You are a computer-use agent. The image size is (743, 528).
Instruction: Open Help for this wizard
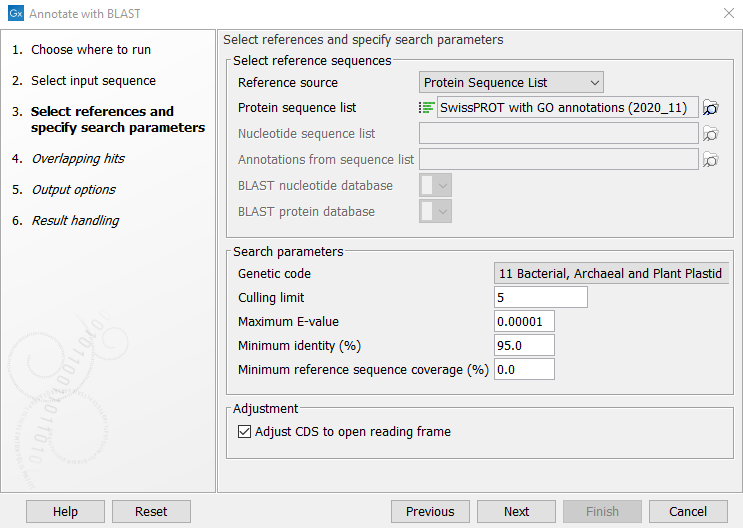click(x=65, y=511)
